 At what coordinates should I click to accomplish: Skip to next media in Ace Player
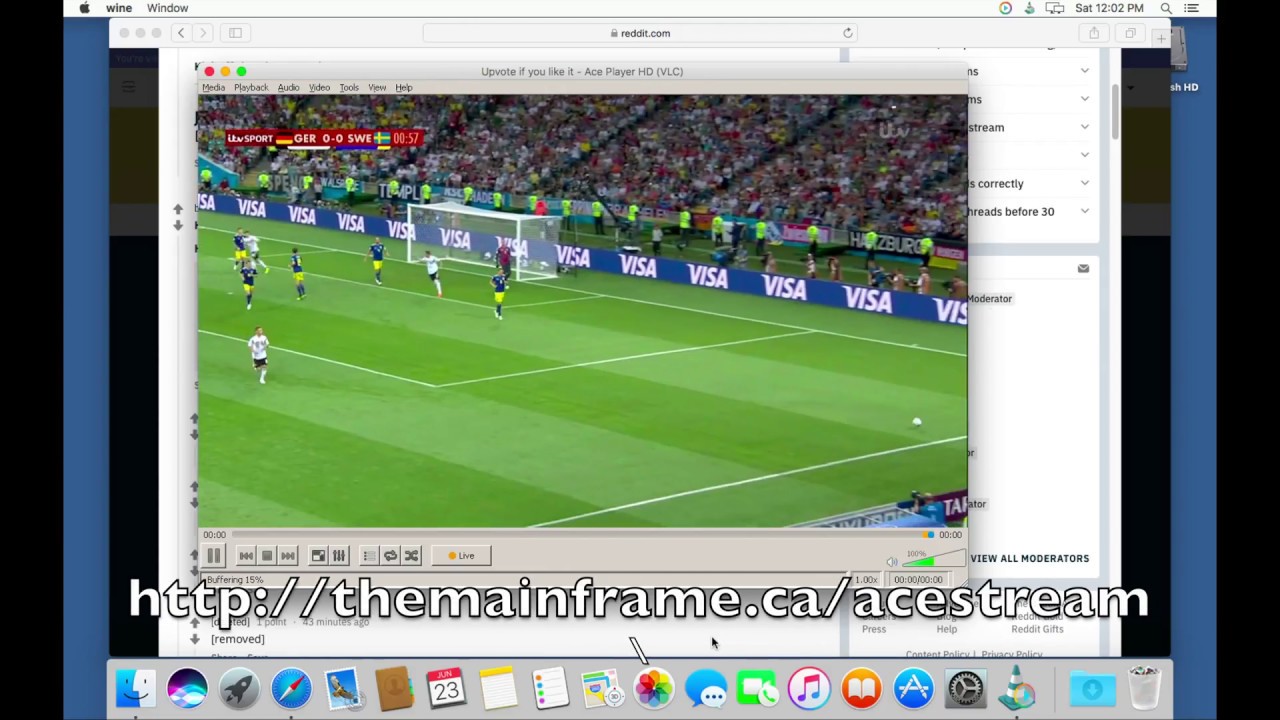point(288,556)
